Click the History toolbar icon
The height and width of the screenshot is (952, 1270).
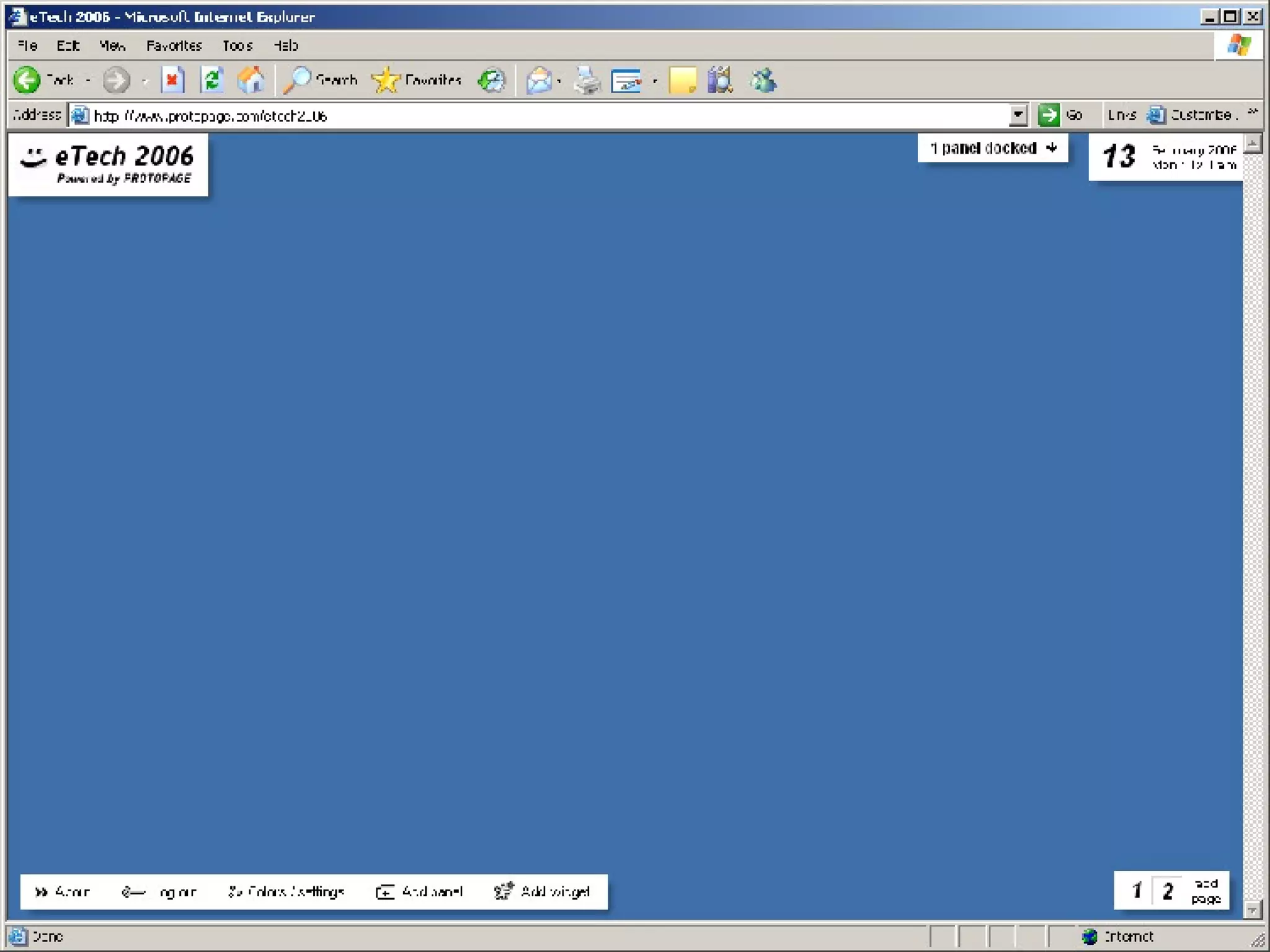pos(492,80)
